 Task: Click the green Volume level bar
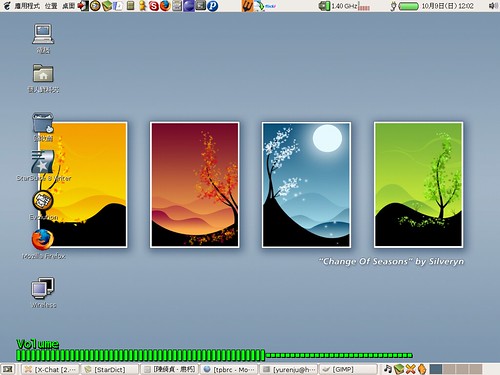tap(214, 355)
